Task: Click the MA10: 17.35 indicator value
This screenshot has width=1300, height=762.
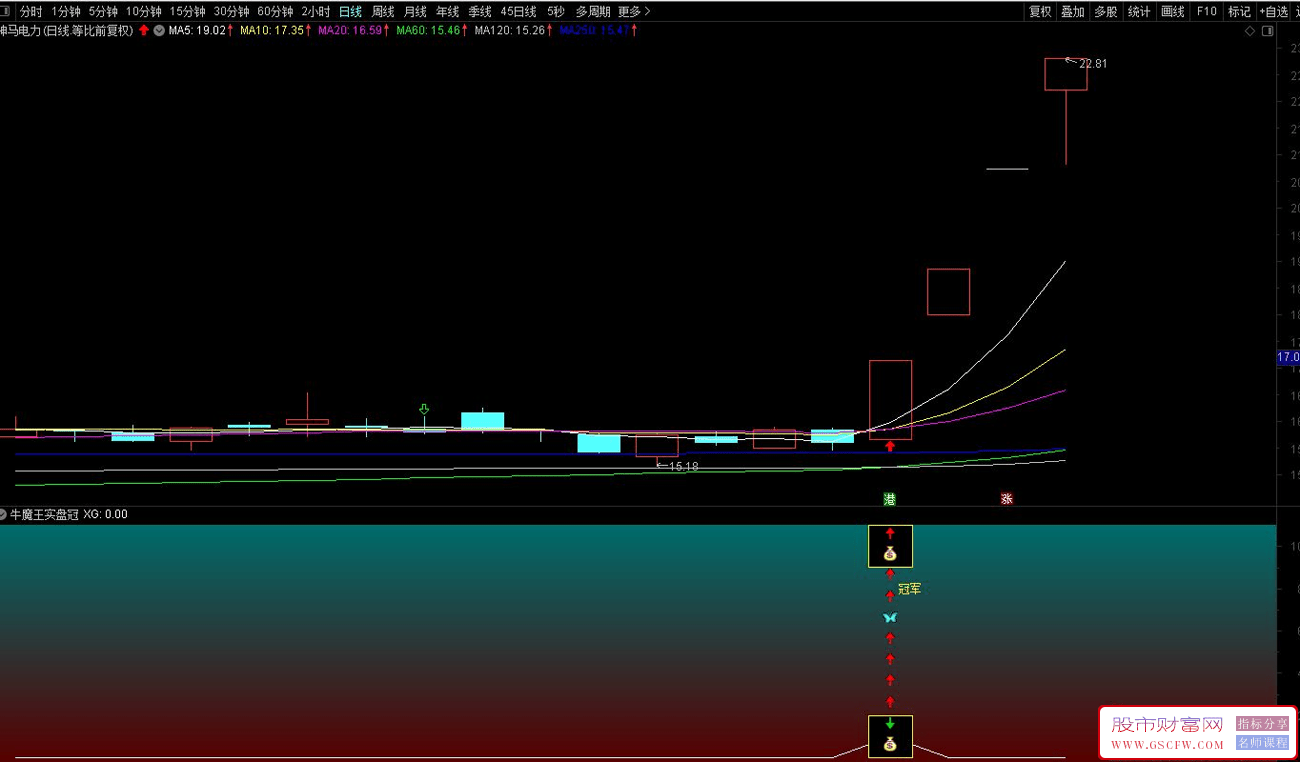Action: (272, 30)
